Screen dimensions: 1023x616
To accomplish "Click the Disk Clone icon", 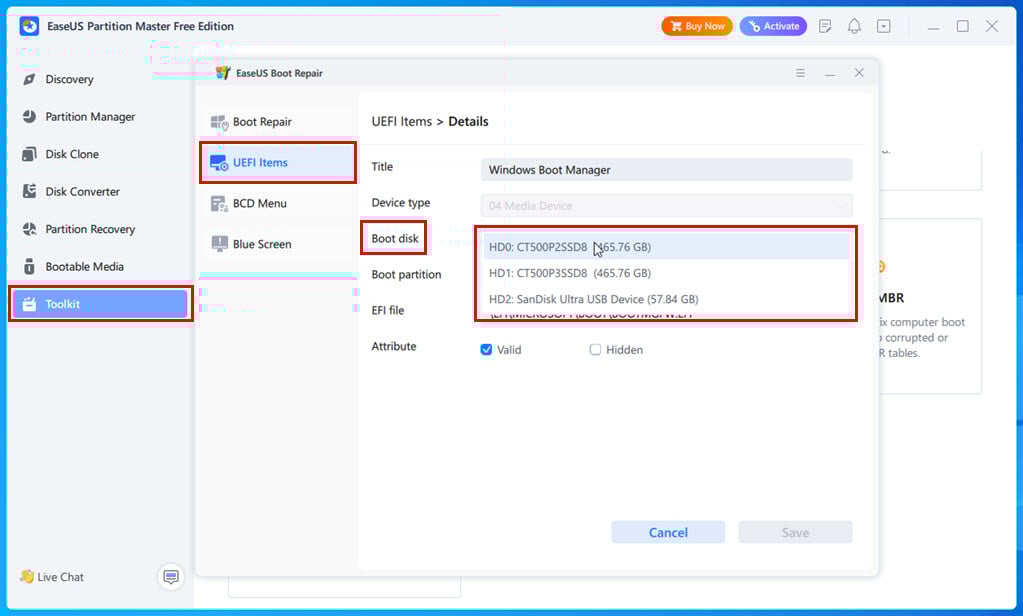I will 29,155.
